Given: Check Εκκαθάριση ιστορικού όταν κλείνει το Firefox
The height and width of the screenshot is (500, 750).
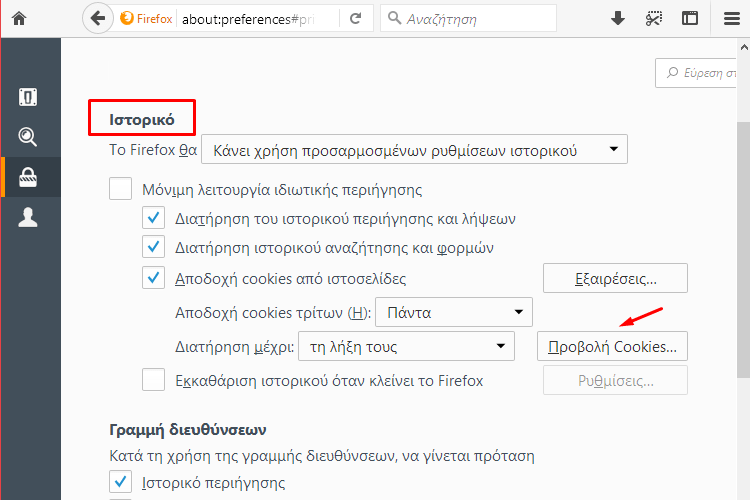Looking at the screenshot, I should (x=153, y=380).
